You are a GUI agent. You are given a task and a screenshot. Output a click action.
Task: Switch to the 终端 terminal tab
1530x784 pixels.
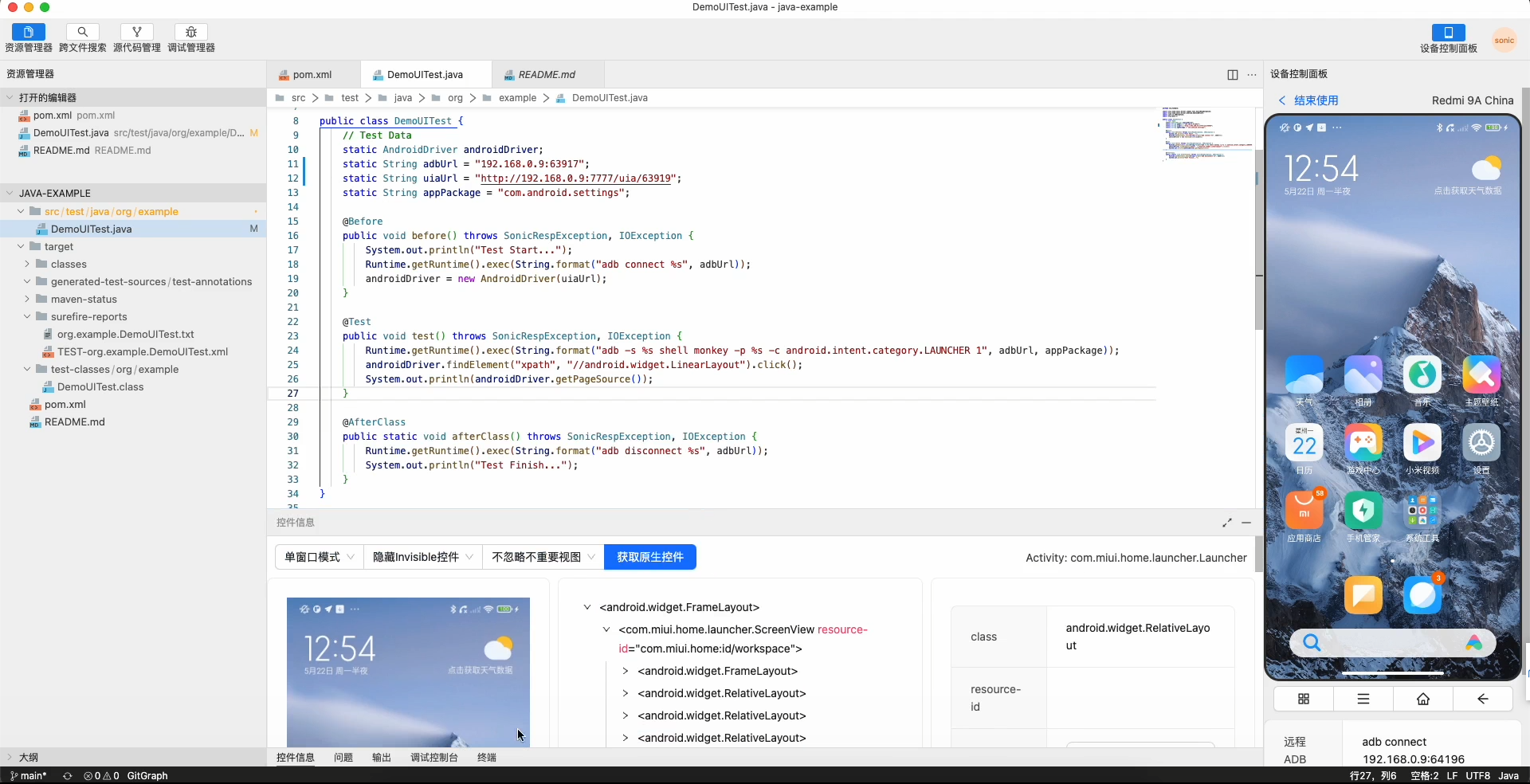(x=487, y=758)
